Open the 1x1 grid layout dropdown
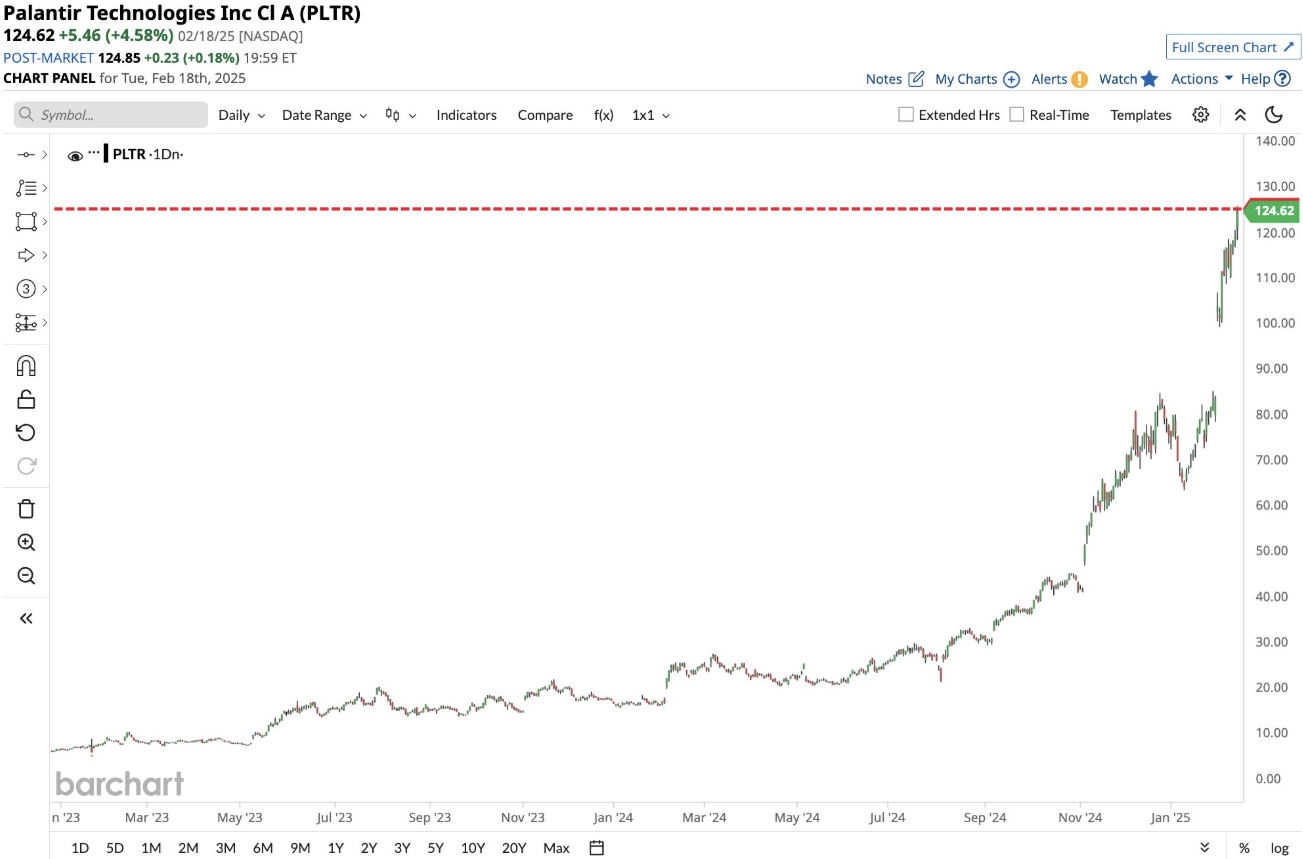This screenshot has height=859, width=1303. point(650,115)
